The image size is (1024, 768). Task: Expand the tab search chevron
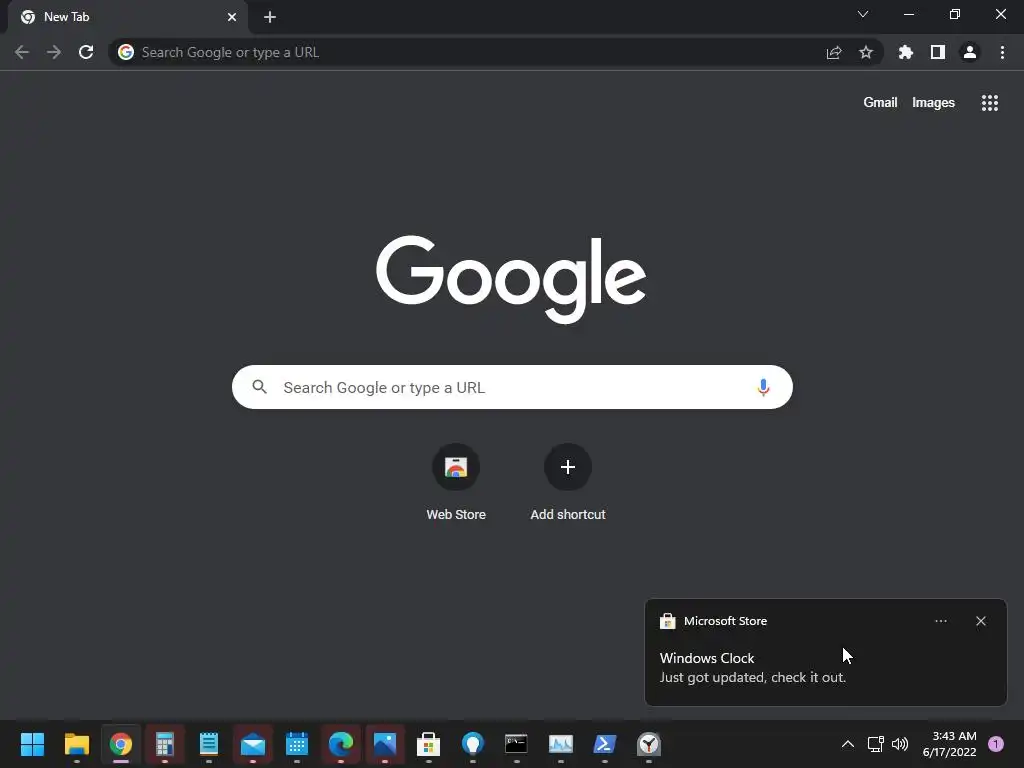(863, 14)
